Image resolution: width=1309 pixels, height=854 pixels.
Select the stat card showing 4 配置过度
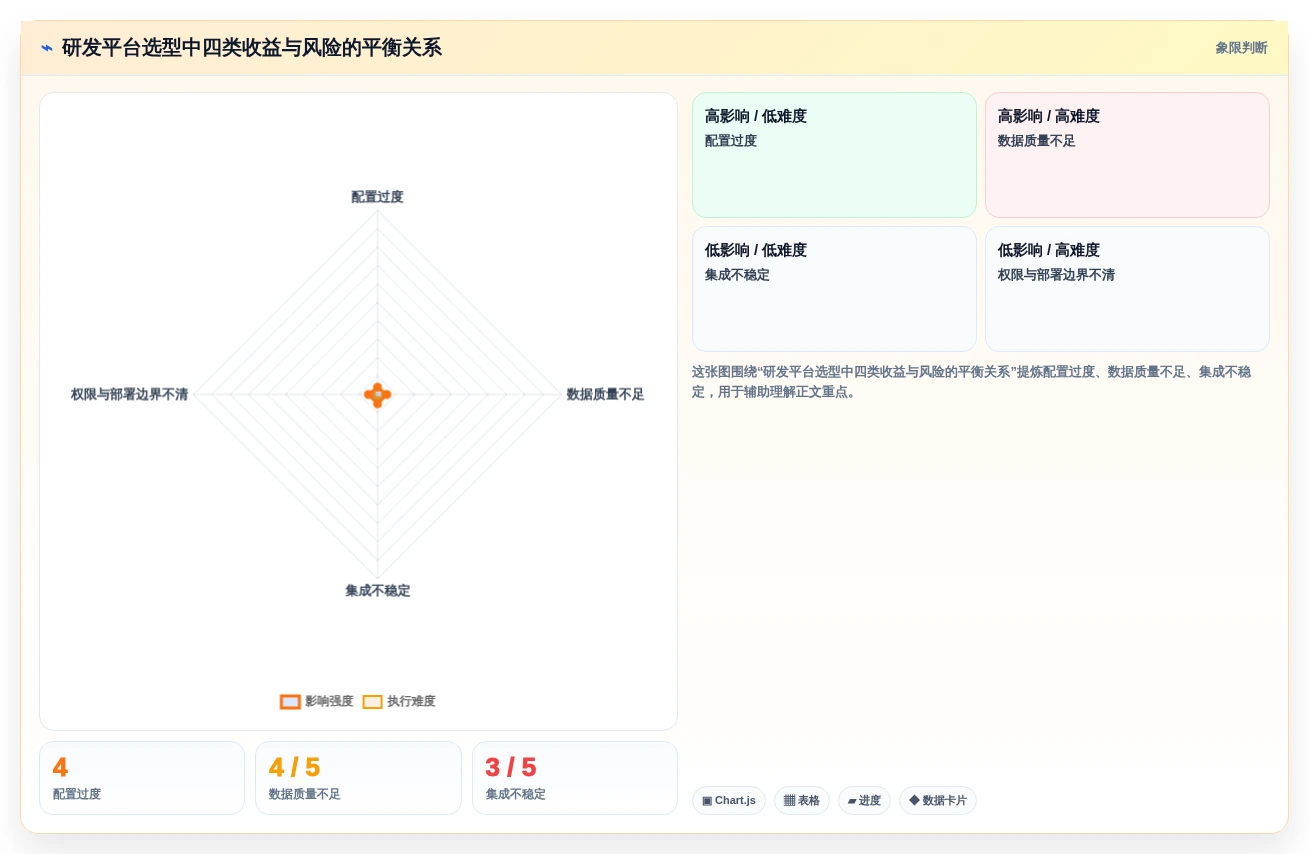142,778
